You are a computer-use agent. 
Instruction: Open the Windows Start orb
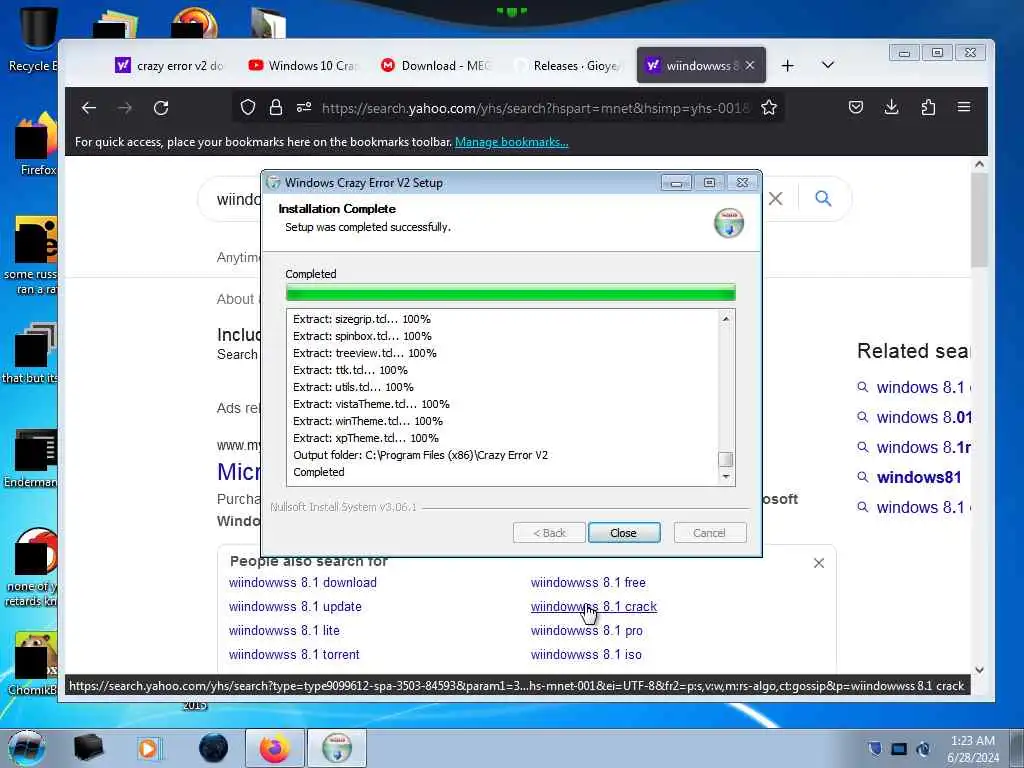point(26,748)
